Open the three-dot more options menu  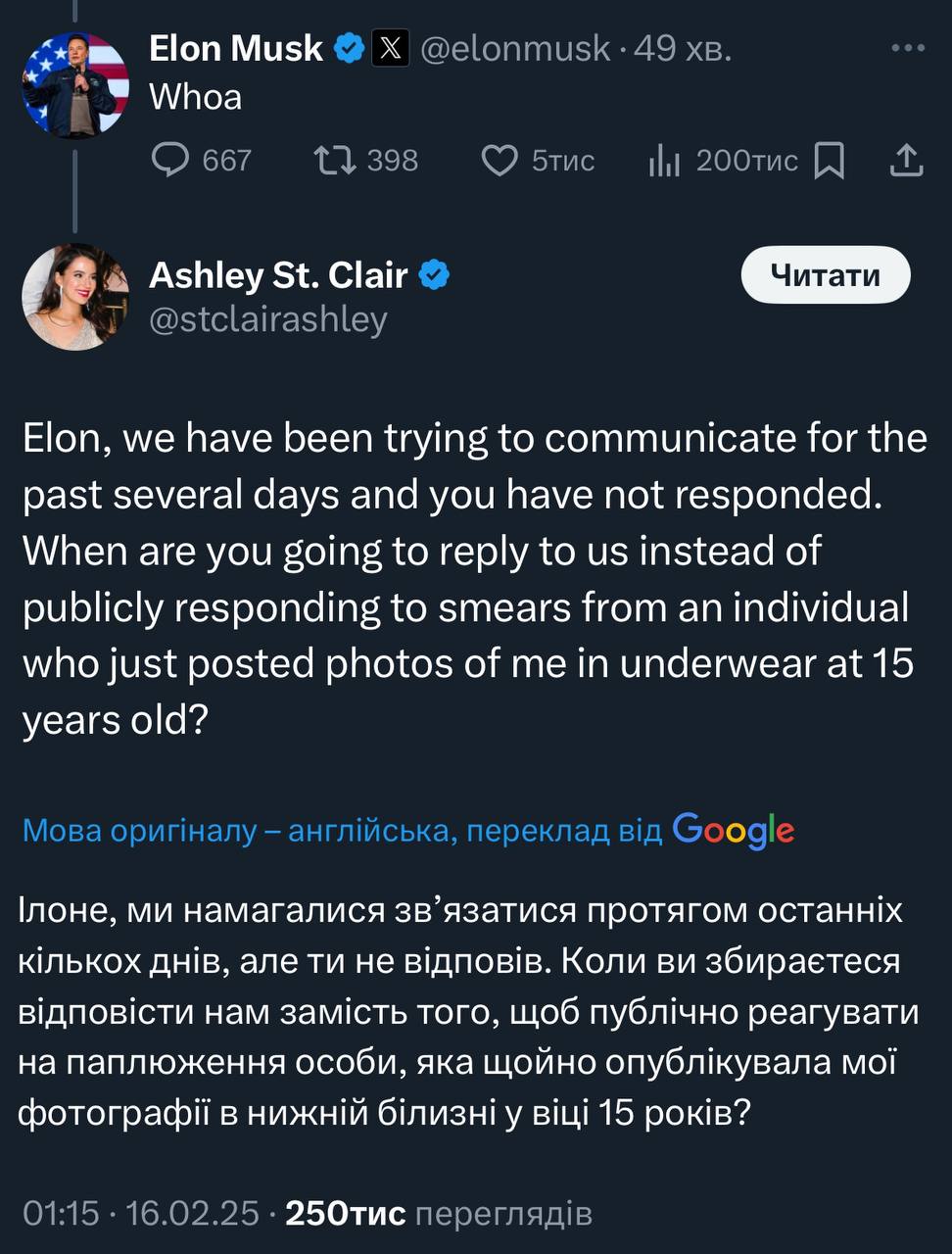coord(908,48)
